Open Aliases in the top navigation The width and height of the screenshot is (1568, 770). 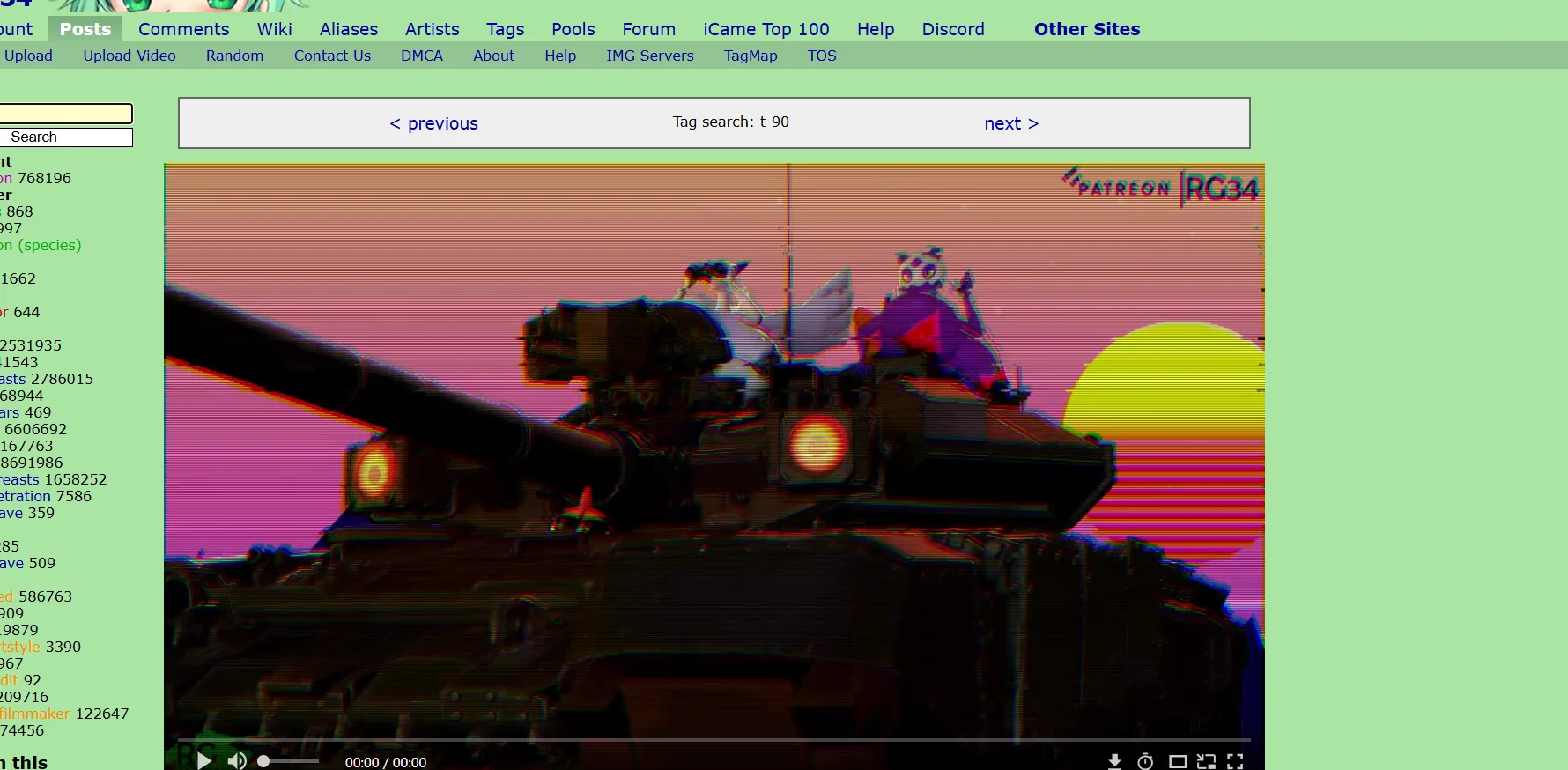[349, 29]
